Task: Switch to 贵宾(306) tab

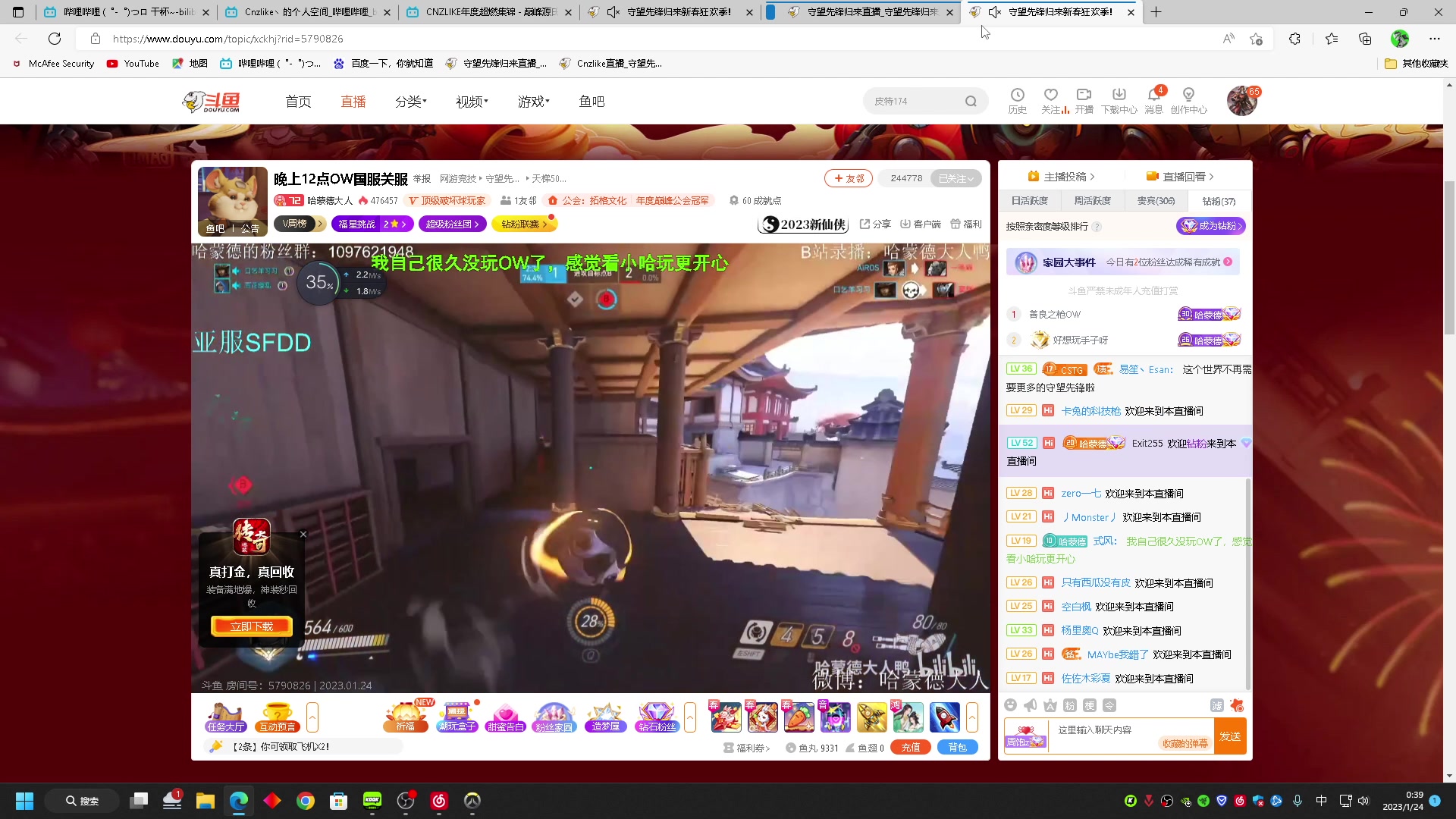Action: pos(1156,201)
